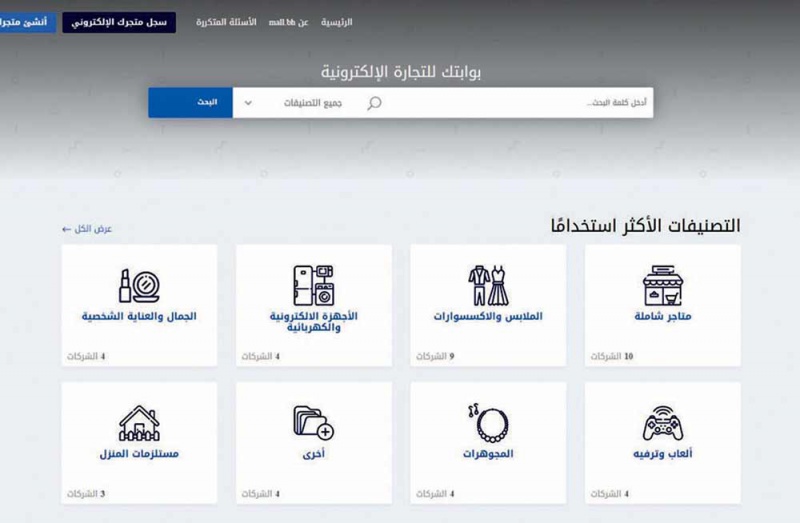Screen dimensions: 800x523
Task: Open the متاجر شاملة category link
Action: [x=663, y=316]
